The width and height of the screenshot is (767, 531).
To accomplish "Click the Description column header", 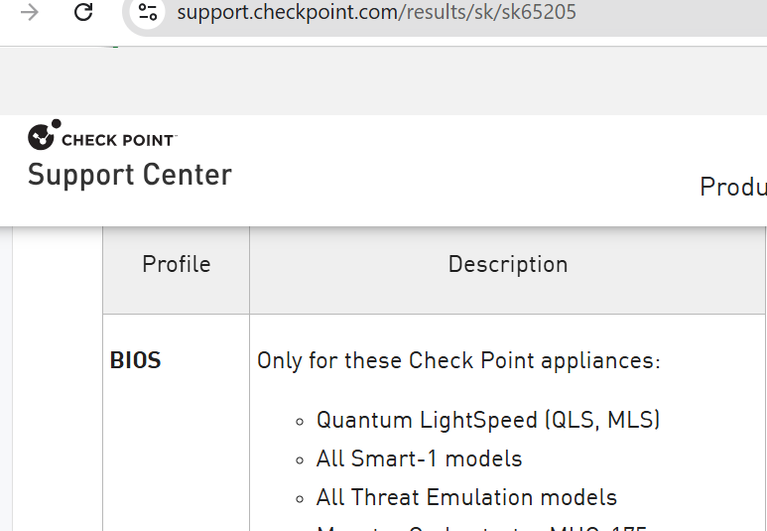I will click(508, 265).
